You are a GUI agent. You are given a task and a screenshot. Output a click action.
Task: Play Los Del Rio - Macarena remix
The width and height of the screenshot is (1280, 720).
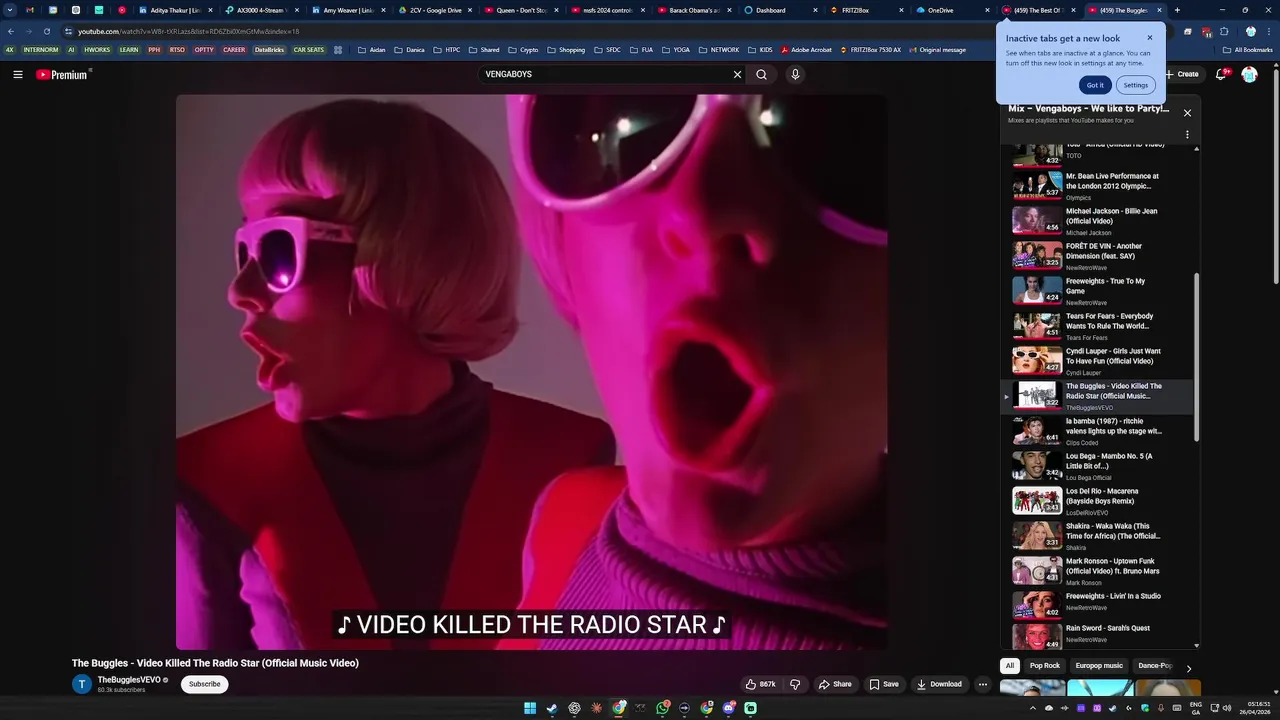(1097, 501)
